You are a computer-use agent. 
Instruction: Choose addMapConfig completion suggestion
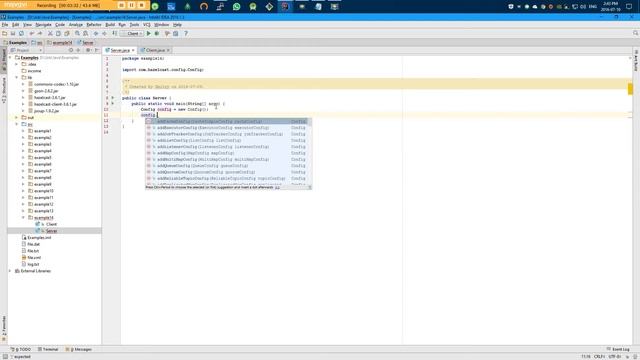[227, 153]
